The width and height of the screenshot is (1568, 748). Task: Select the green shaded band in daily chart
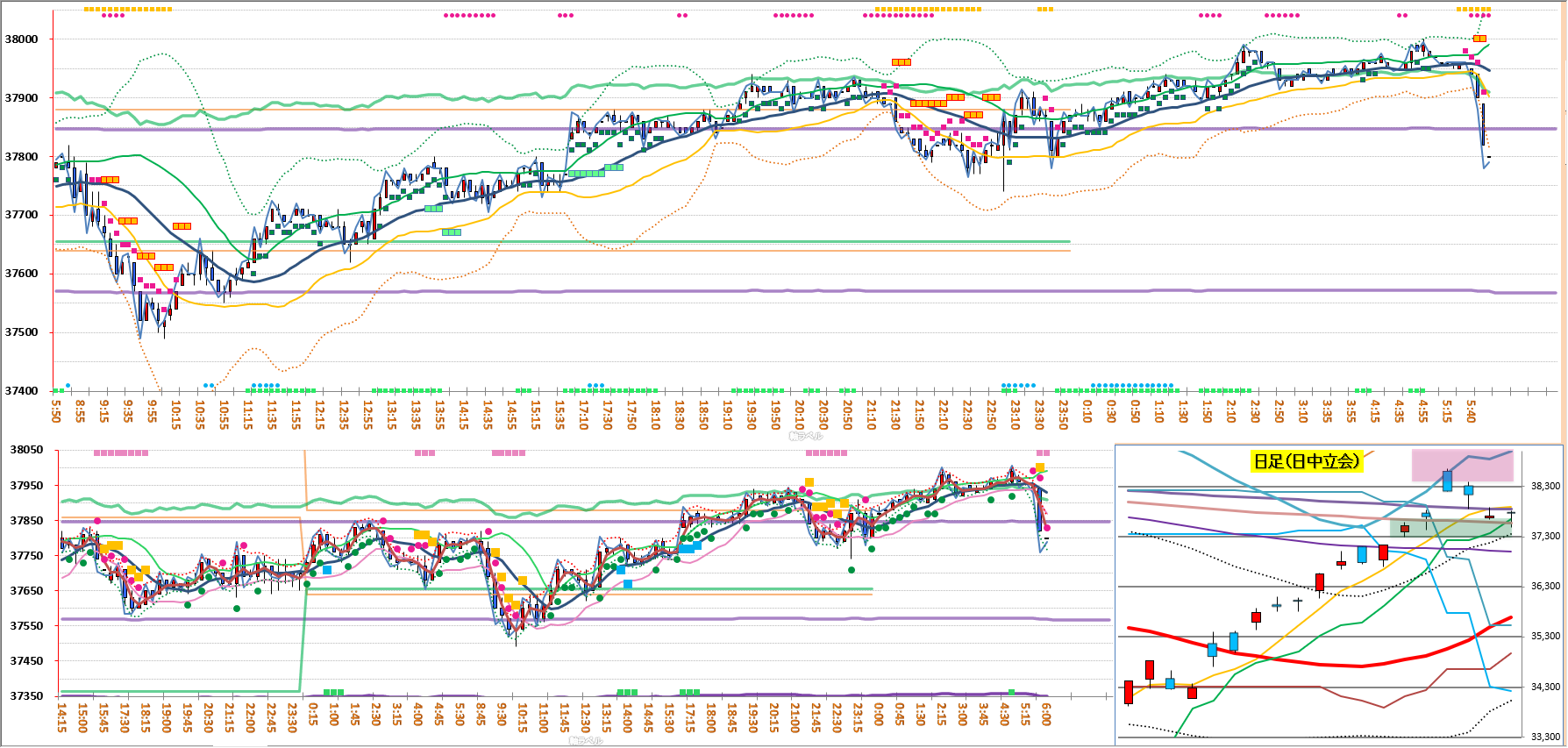coord(1450,528)
